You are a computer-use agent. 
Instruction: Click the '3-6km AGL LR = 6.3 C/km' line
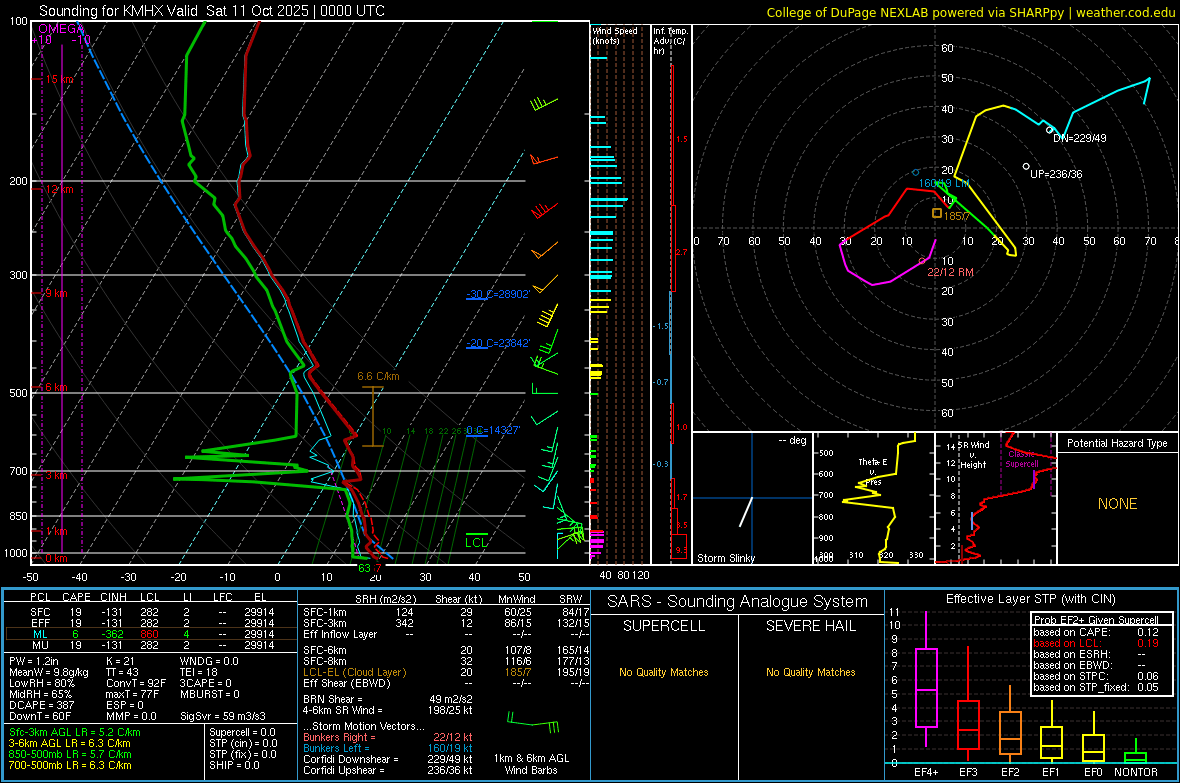pos(69,743)
